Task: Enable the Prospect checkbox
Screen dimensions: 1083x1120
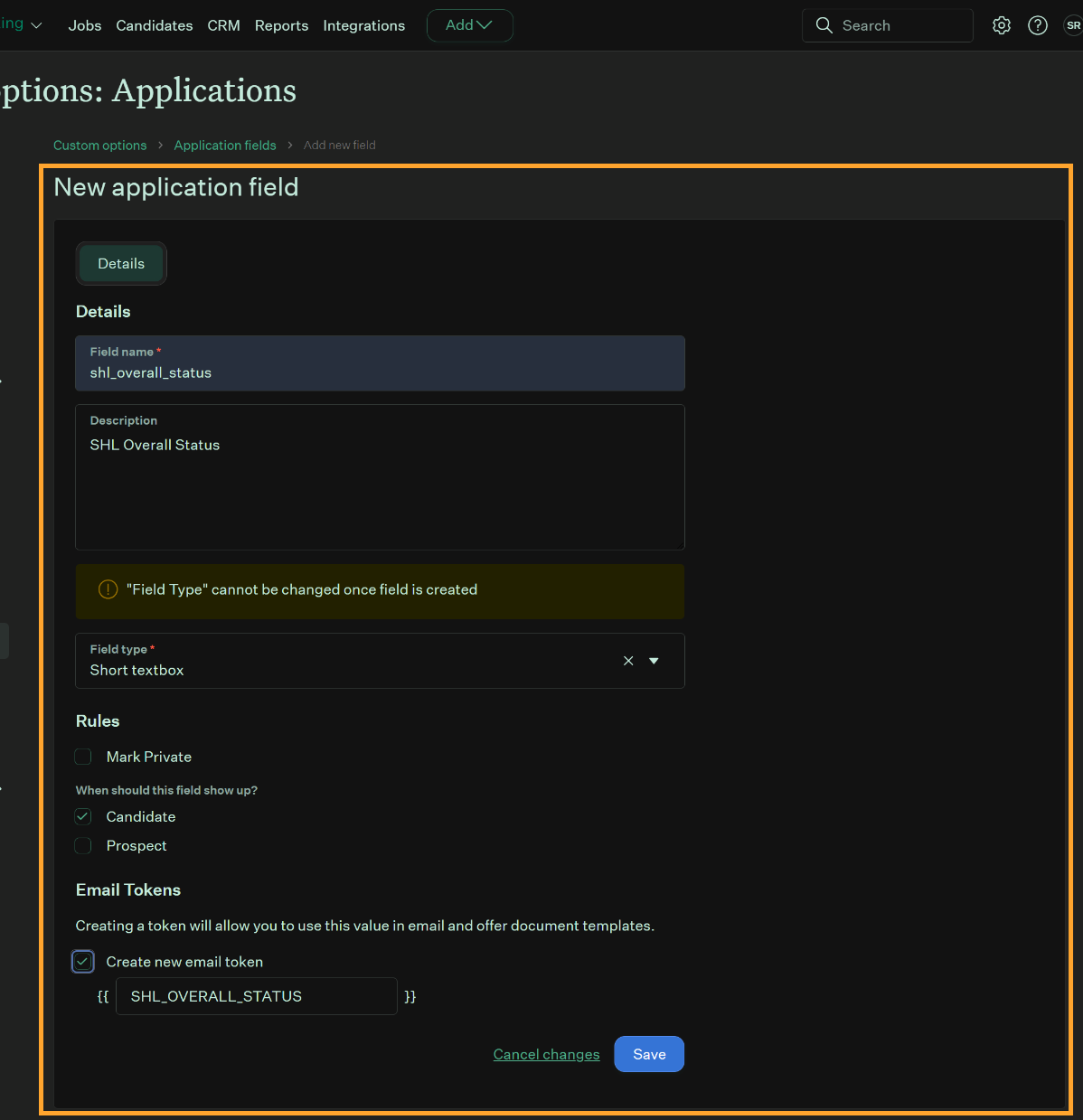Action: pos(83,845)
